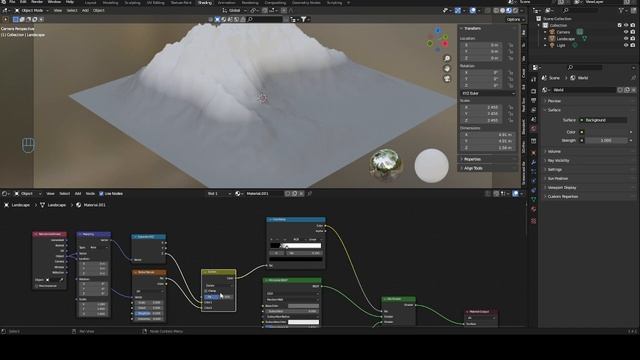
Task: Click the blue Z axis on navigation gizmo
Action: 438,31
